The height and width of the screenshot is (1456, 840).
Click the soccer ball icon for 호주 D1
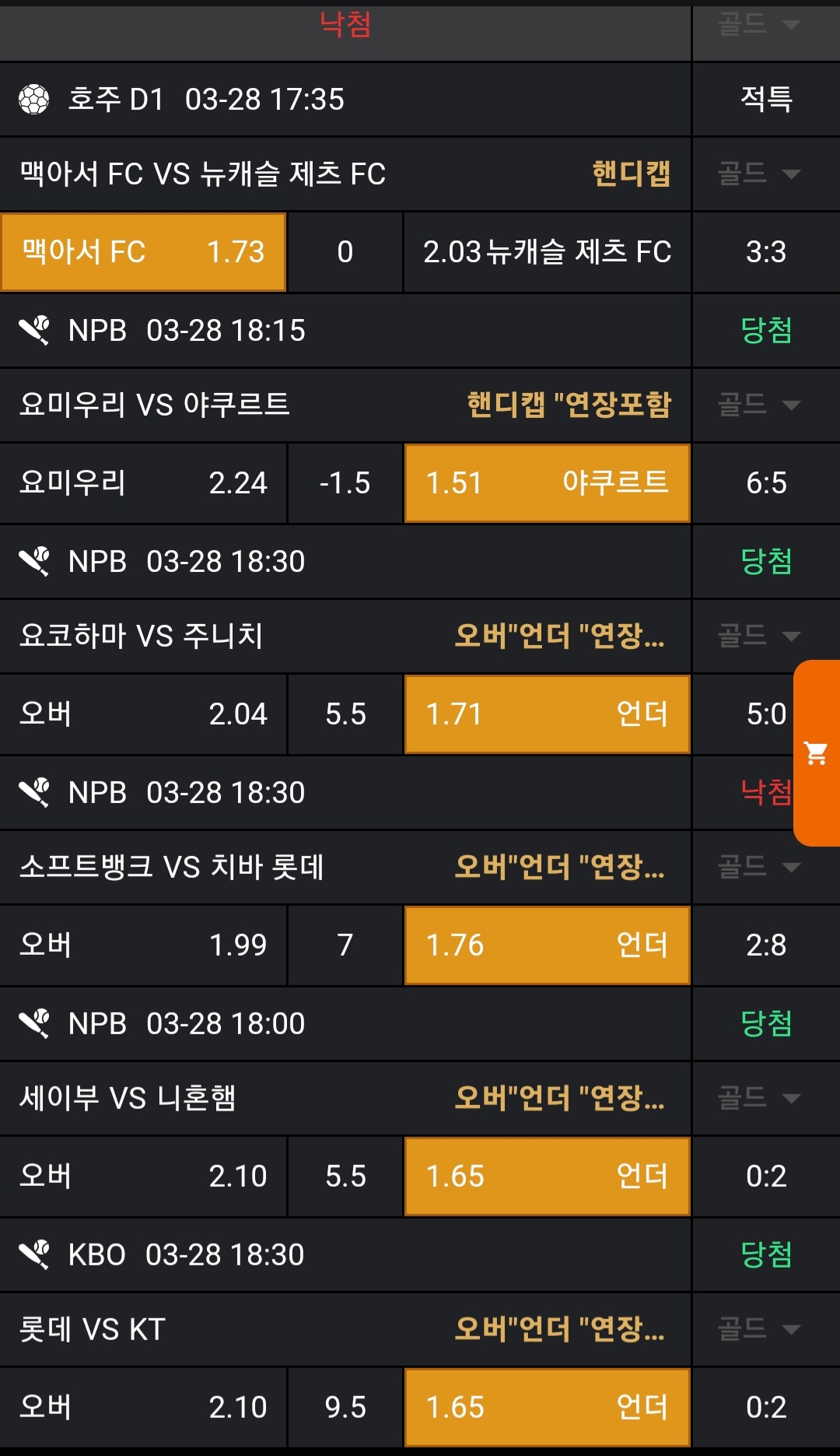tap(34, 100)
